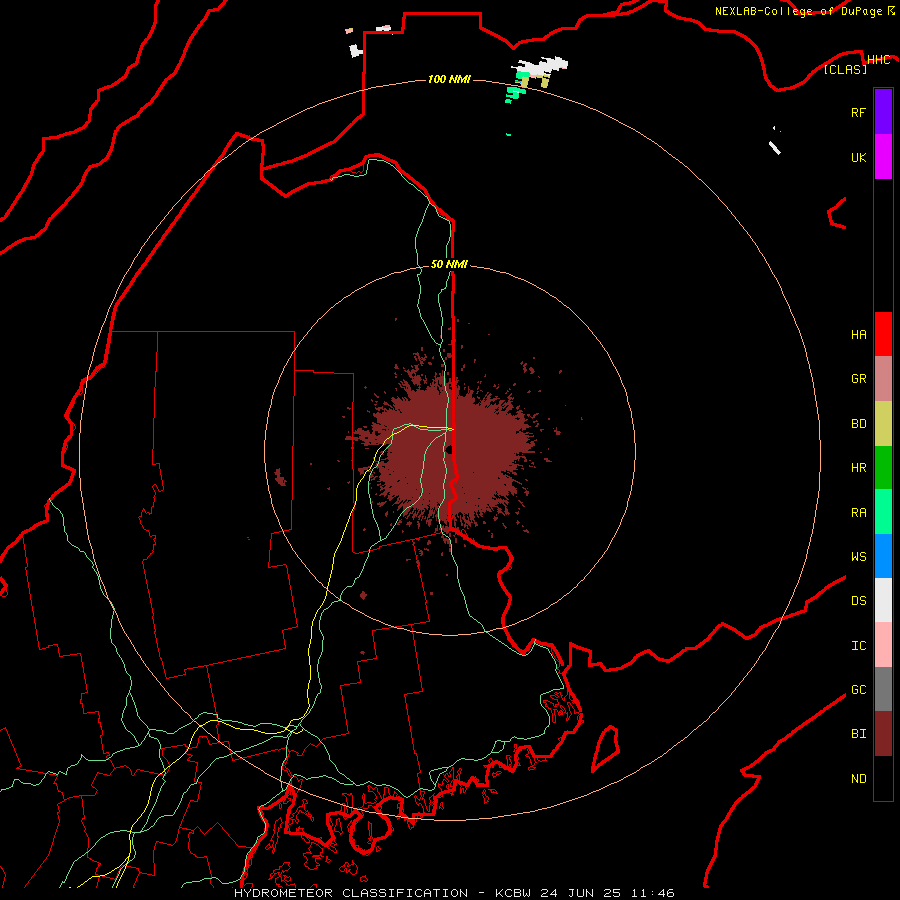Viewport: 900px width, 900px height.
Task: Click the ND legend label
Action: coord(858,779)
